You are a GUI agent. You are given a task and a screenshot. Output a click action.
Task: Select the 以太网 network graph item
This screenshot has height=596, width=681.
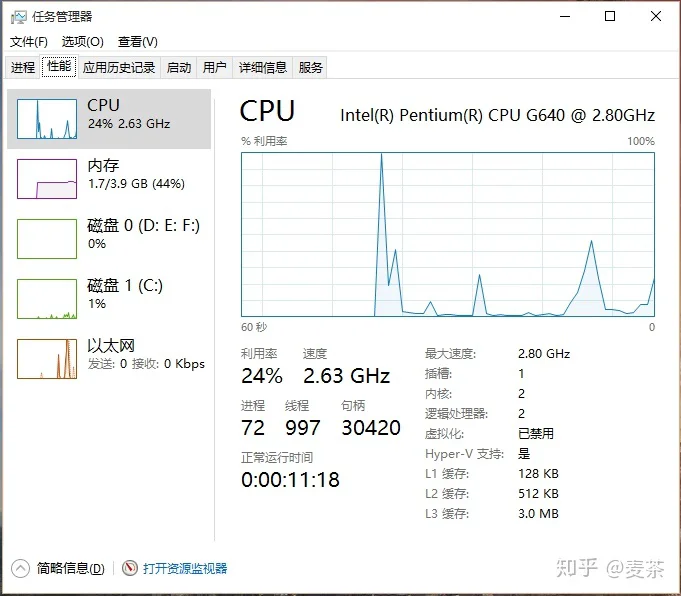[109, 358]
